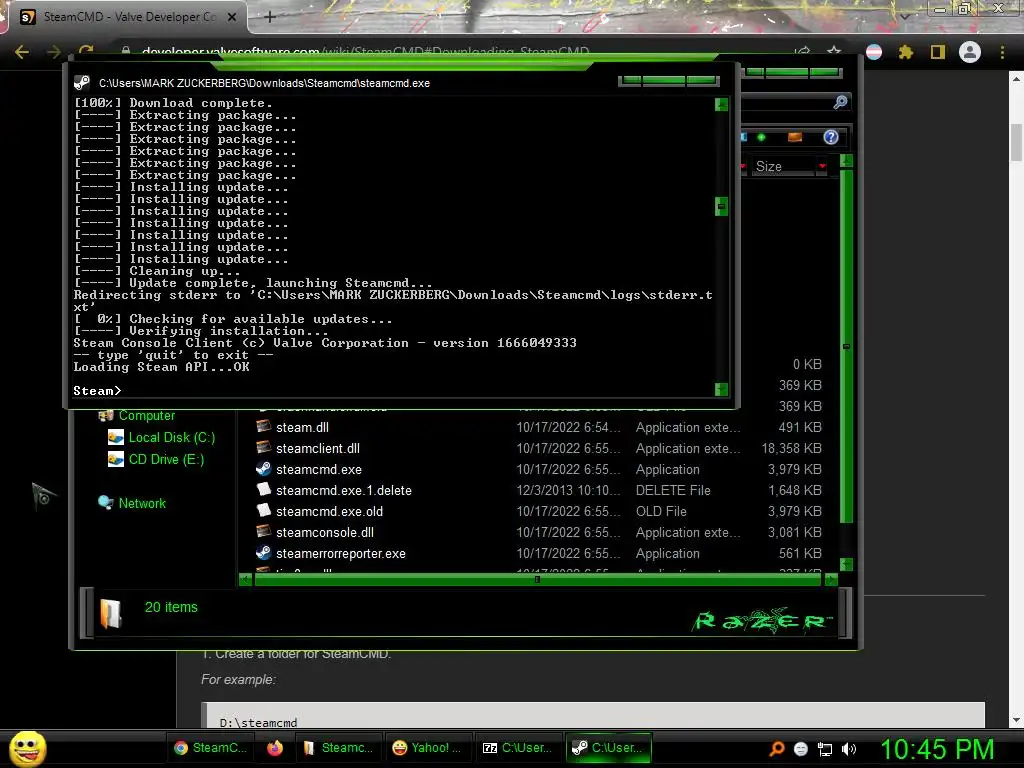Select steamerrorreporter.exe file
This screenshot has width=1024, height=768.
coord(340,554)
